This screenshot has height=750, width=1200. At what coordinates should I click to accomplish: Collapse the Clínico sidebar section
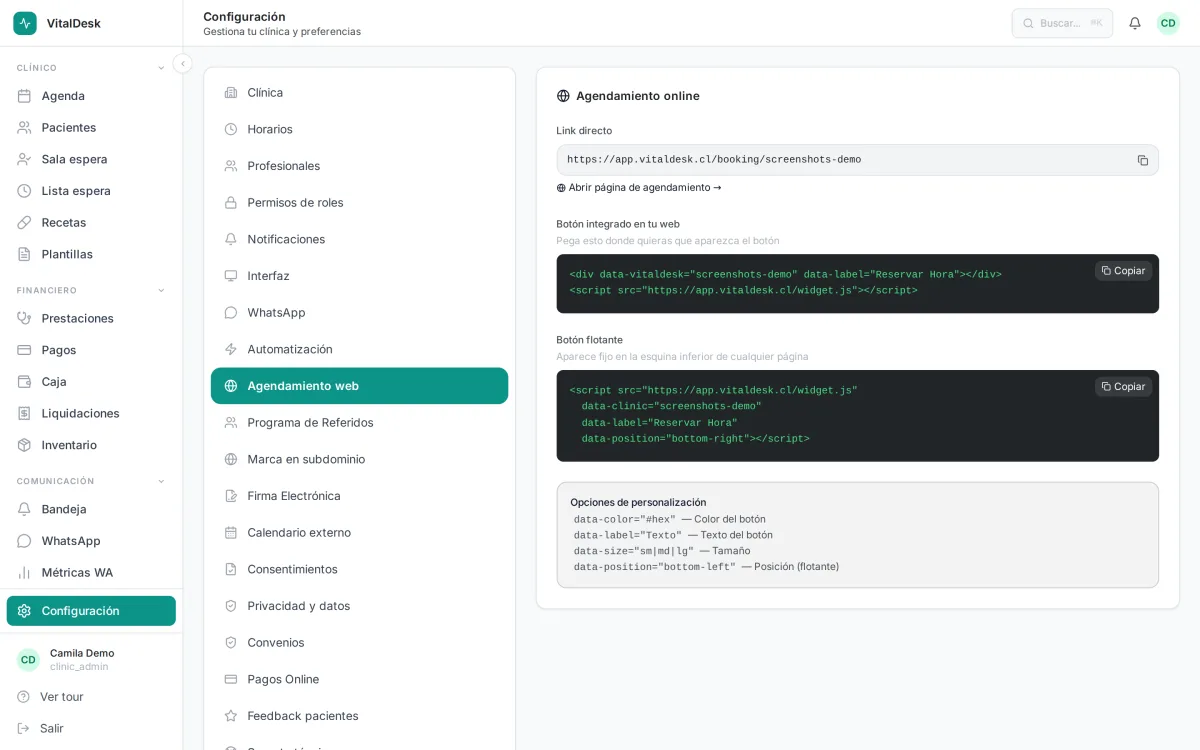point(161,68)
